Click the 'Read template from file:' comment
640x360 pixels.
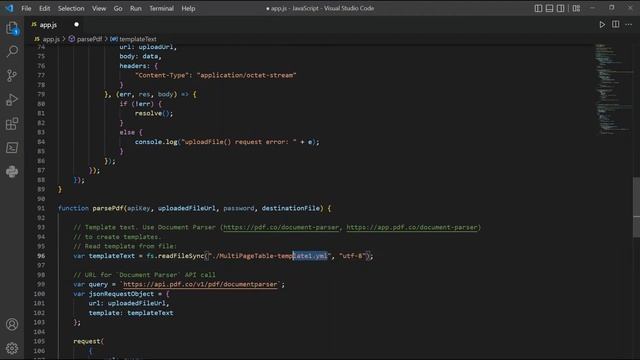point(125,246)
